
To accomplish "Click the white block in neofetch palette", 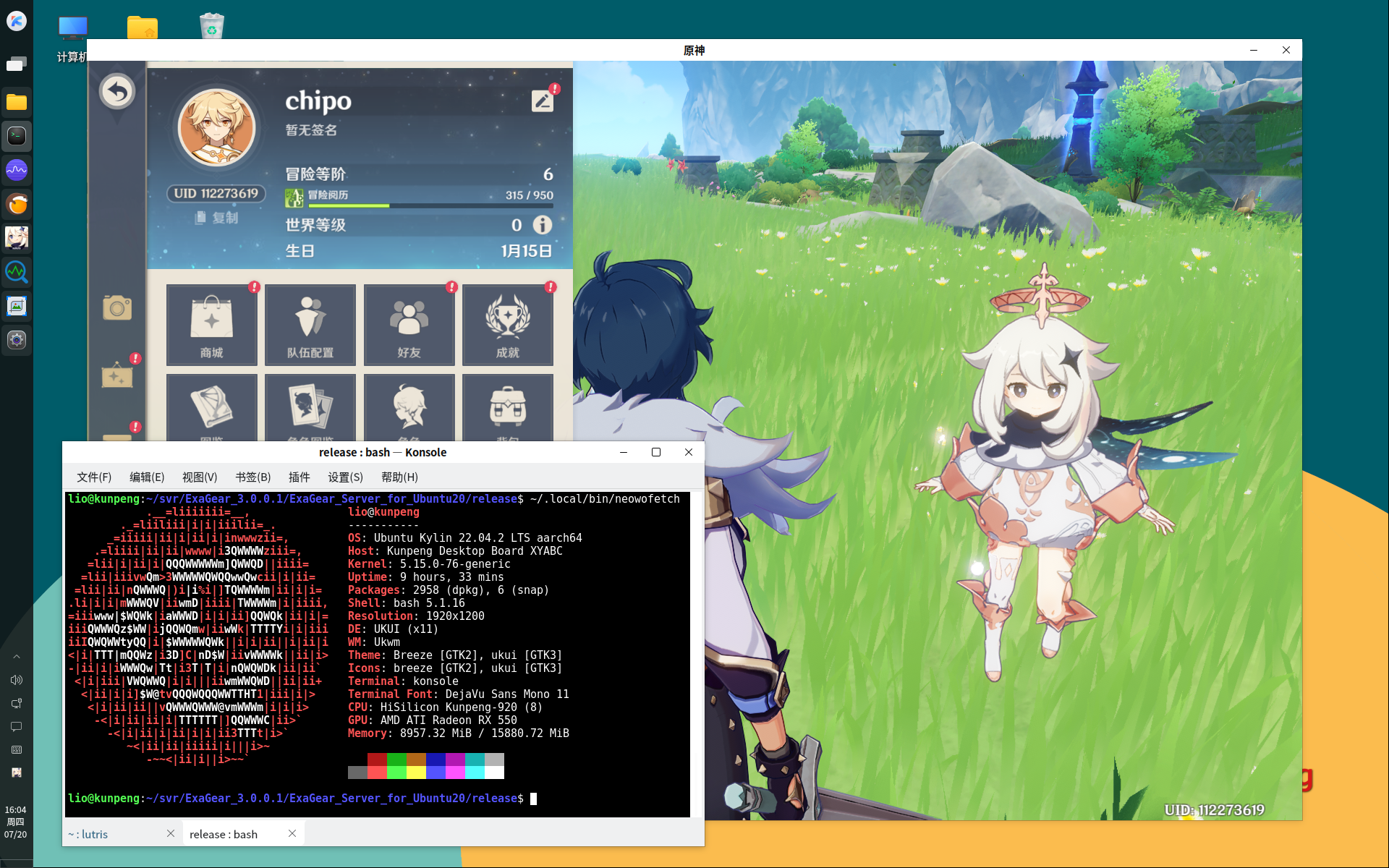I will pyautogui.click(x=494, y=773).
